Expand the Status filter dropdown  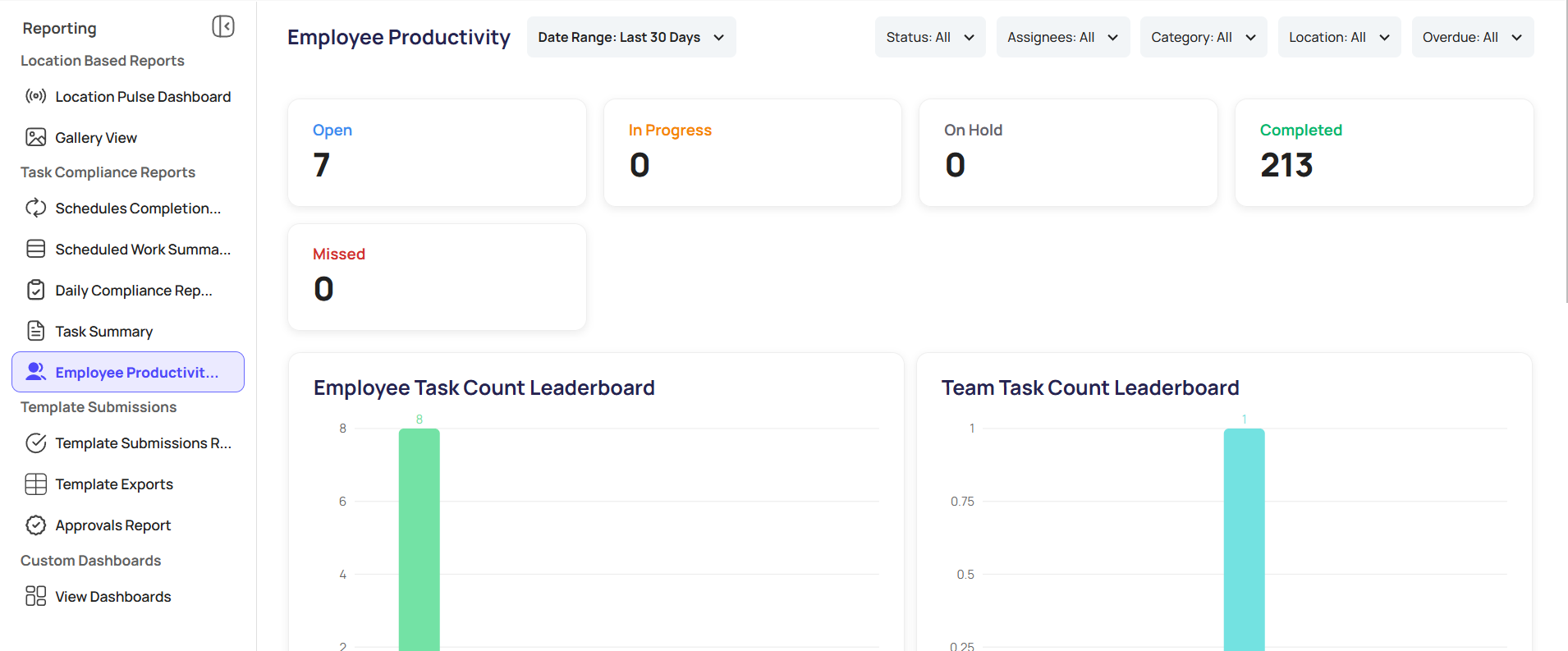(x=930, y=37)
